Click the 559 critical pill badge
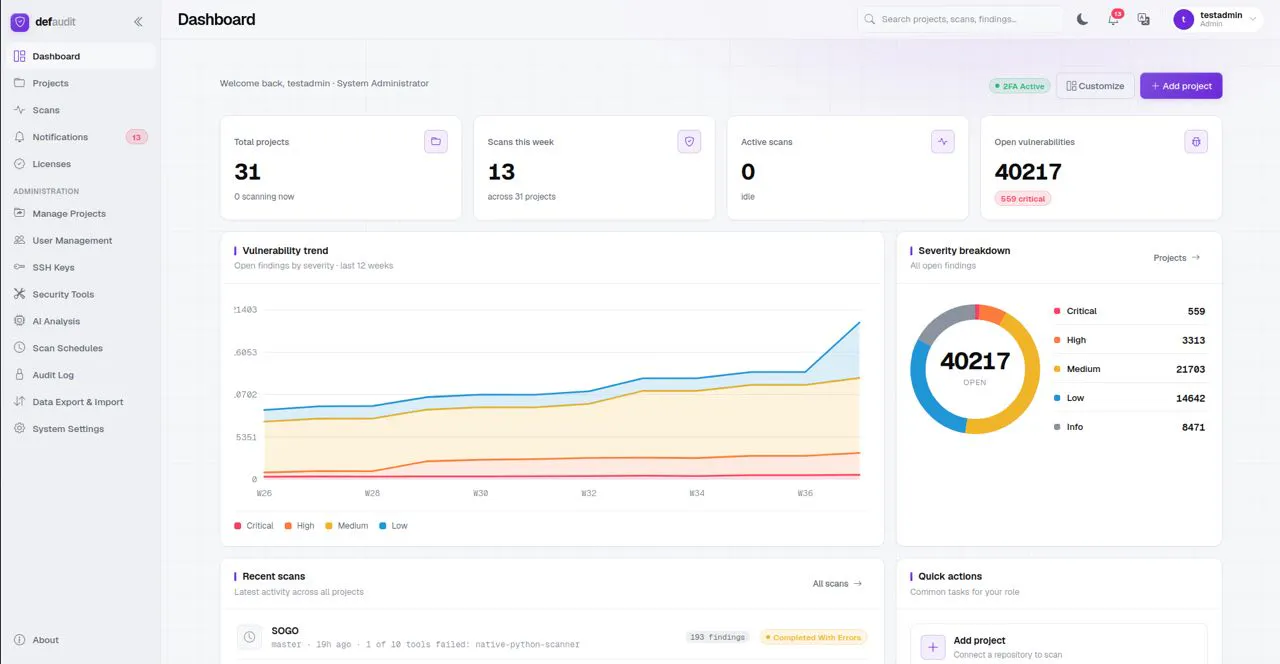This screenshot has width=1280, height=664. click(x=1023, y=199)
